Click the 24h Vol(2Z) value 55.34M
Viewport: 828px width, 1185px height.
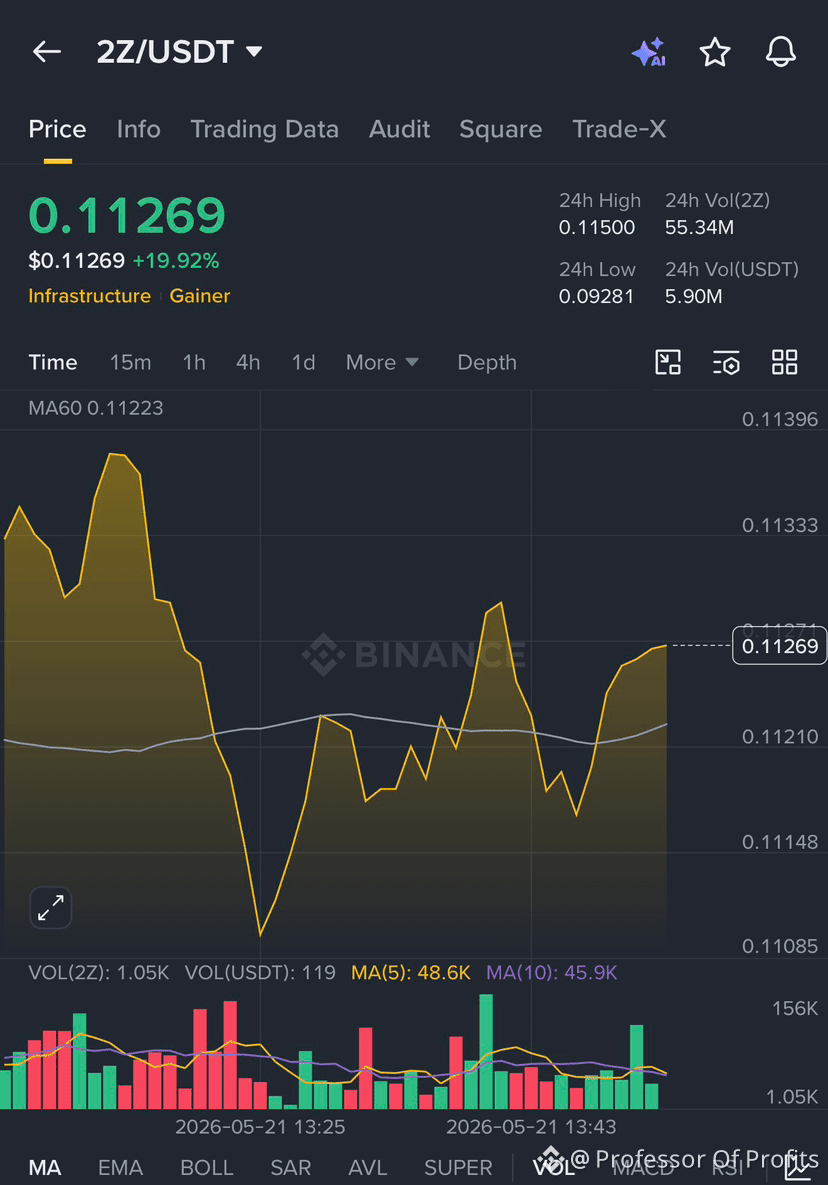pyautogui.click(x=700, y=227)
